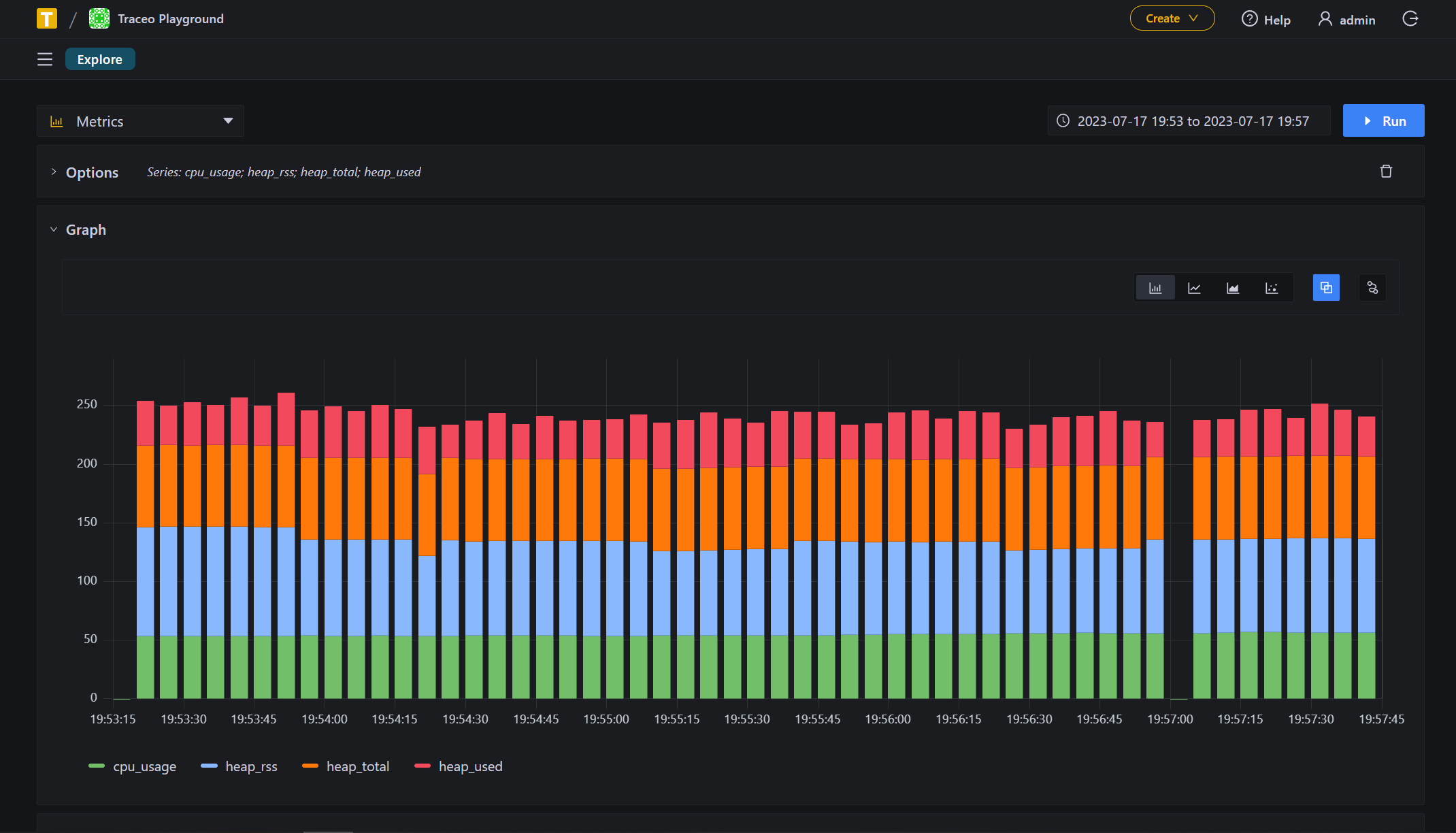Open the time range picker field

coord(1189,121)
